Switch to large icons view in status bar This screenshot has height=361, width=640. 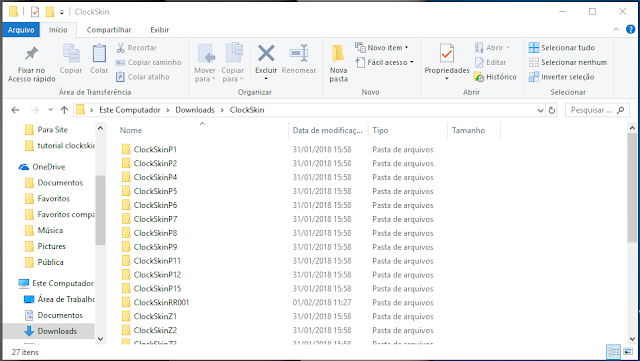[x=629, y=351]
